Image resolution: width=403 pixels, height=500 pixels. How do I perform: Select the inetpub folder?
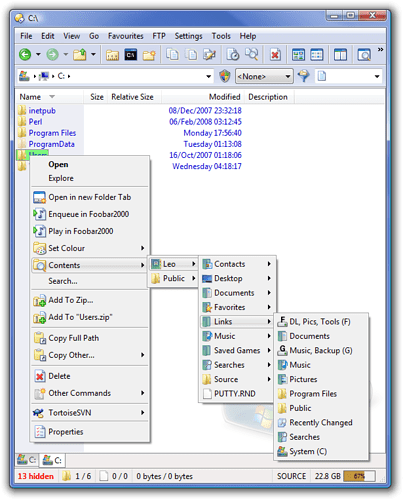(x=42, y=111)
